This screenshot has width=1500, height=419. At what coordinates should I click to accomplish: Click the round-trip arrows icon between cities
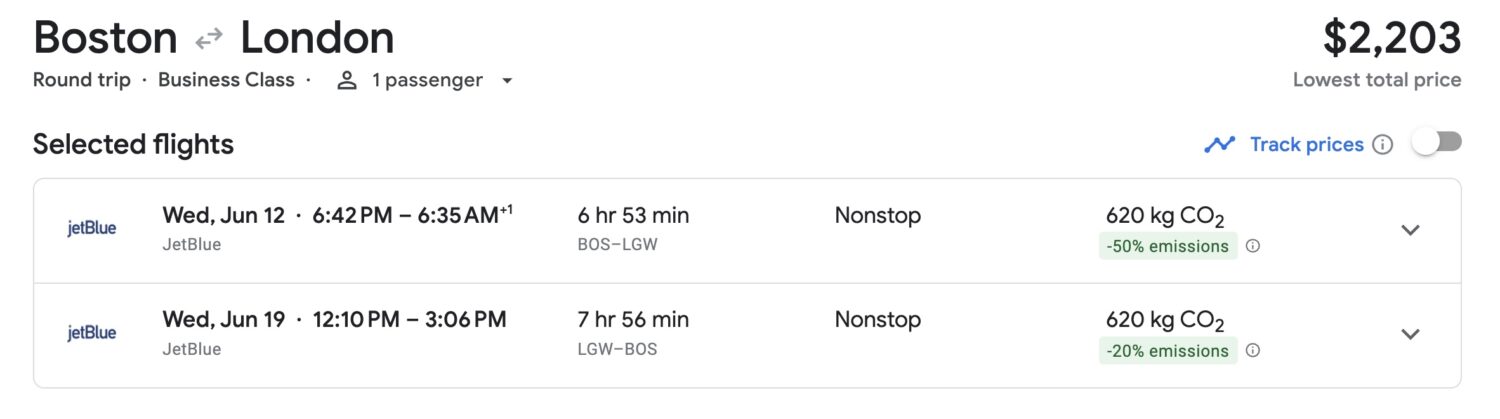pos(209,39)
